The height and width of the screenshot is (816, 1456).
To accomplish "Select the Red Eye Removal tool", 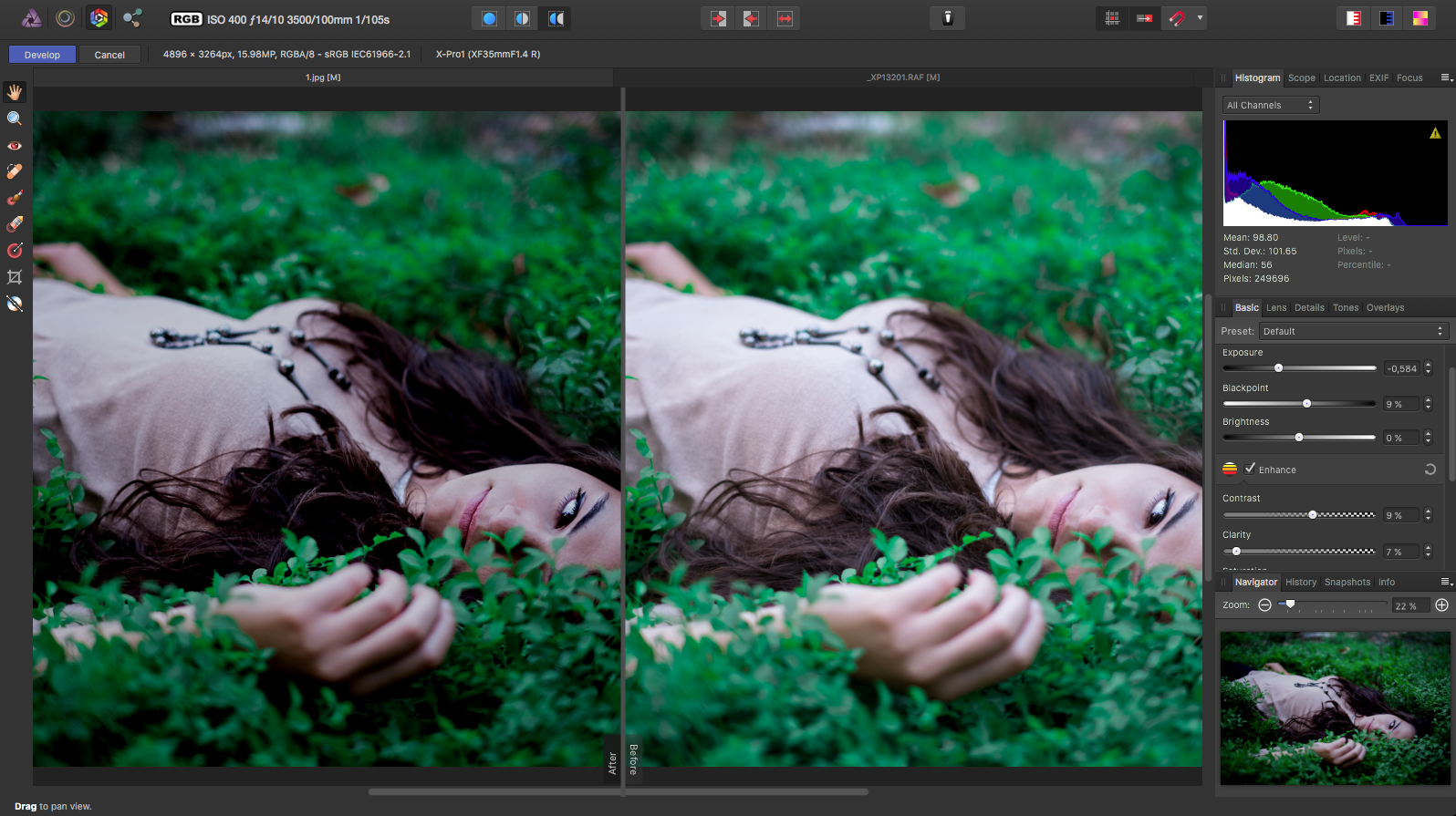I will pyautogui.click(x=15, y=145).
